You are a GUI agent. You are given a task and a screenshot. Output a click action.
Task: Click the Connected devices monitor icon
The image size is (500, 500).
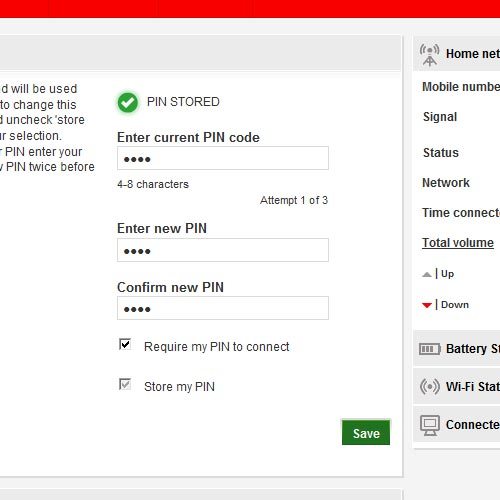tap(430, 425)
